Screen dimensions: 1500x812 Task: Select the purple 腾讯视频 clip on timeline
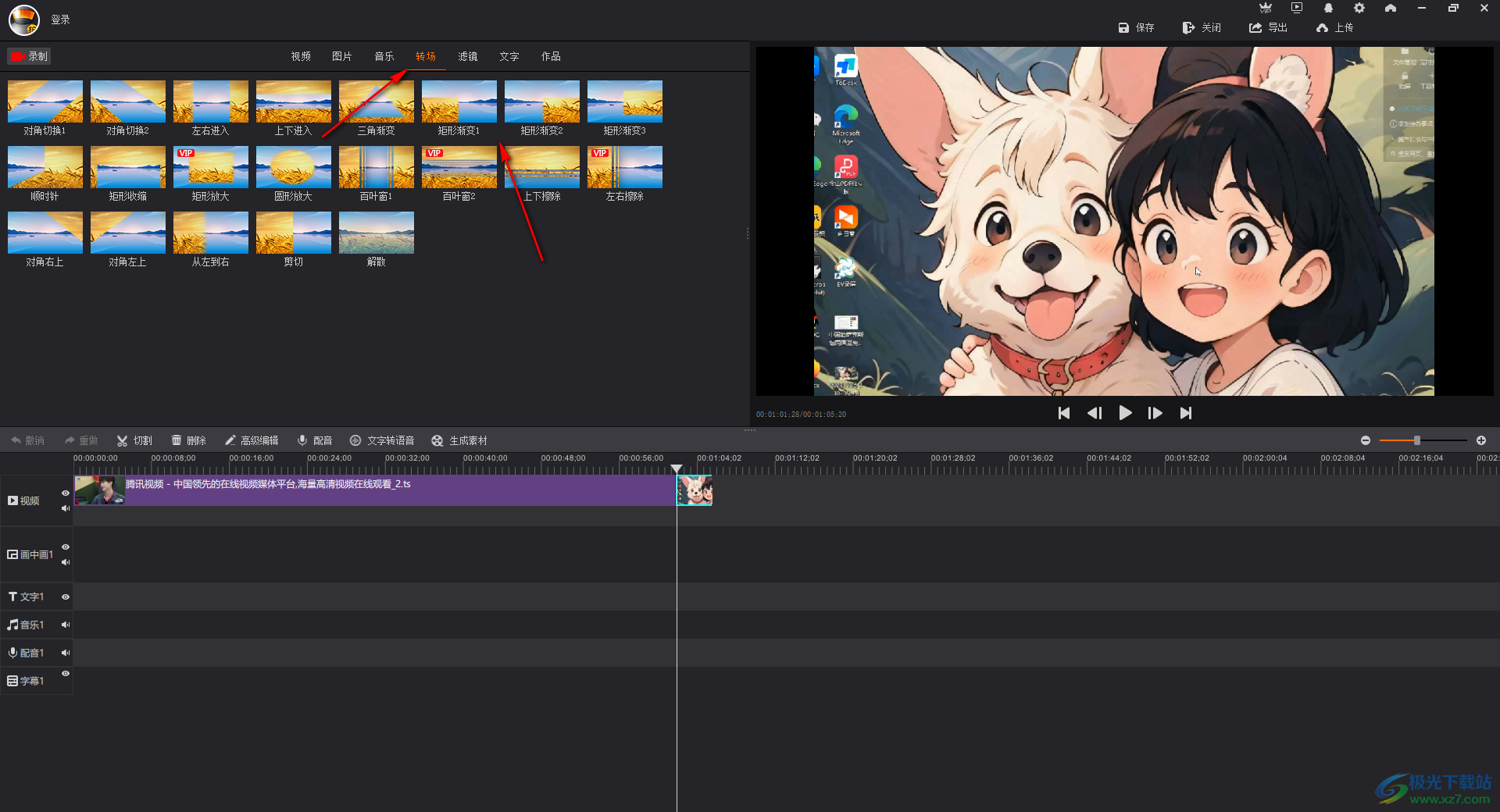pyautogui.click(x=375, y=490)
